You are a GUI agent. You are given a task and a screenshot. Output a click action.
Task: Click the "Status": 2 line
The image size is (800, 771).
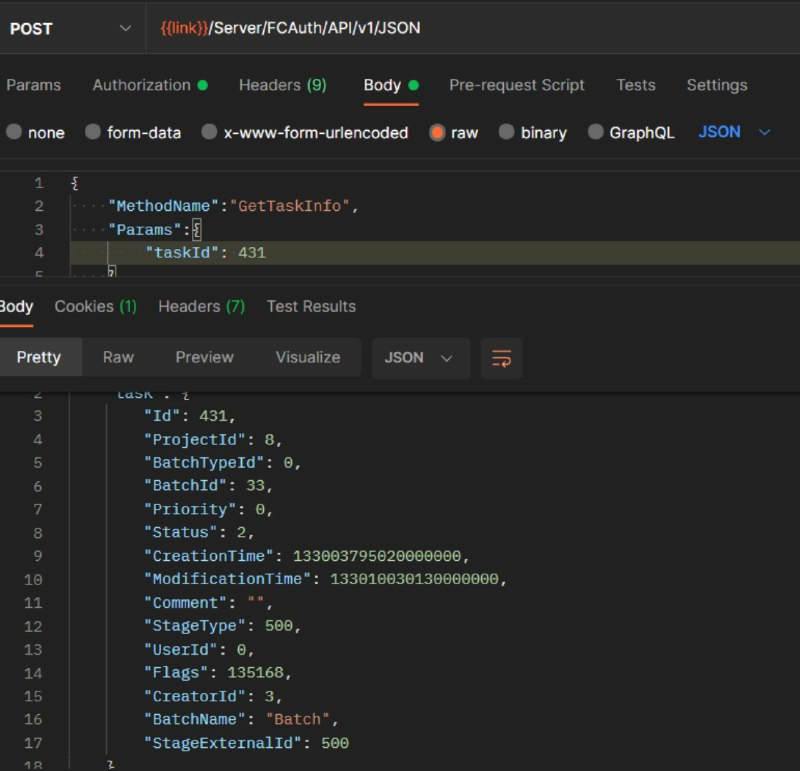pos(199,533)
